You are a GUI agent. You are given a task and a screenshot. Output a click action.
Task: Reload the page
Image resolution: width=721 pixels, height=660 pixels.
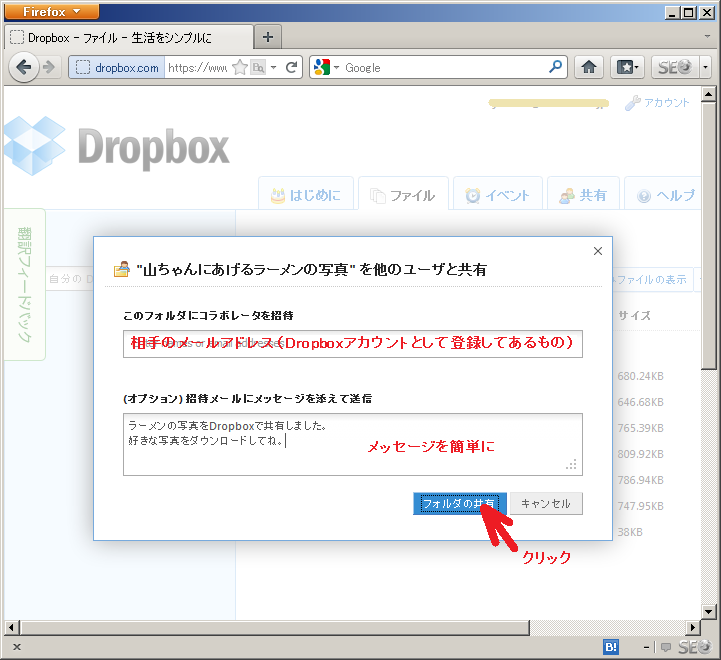pos(292,68)
